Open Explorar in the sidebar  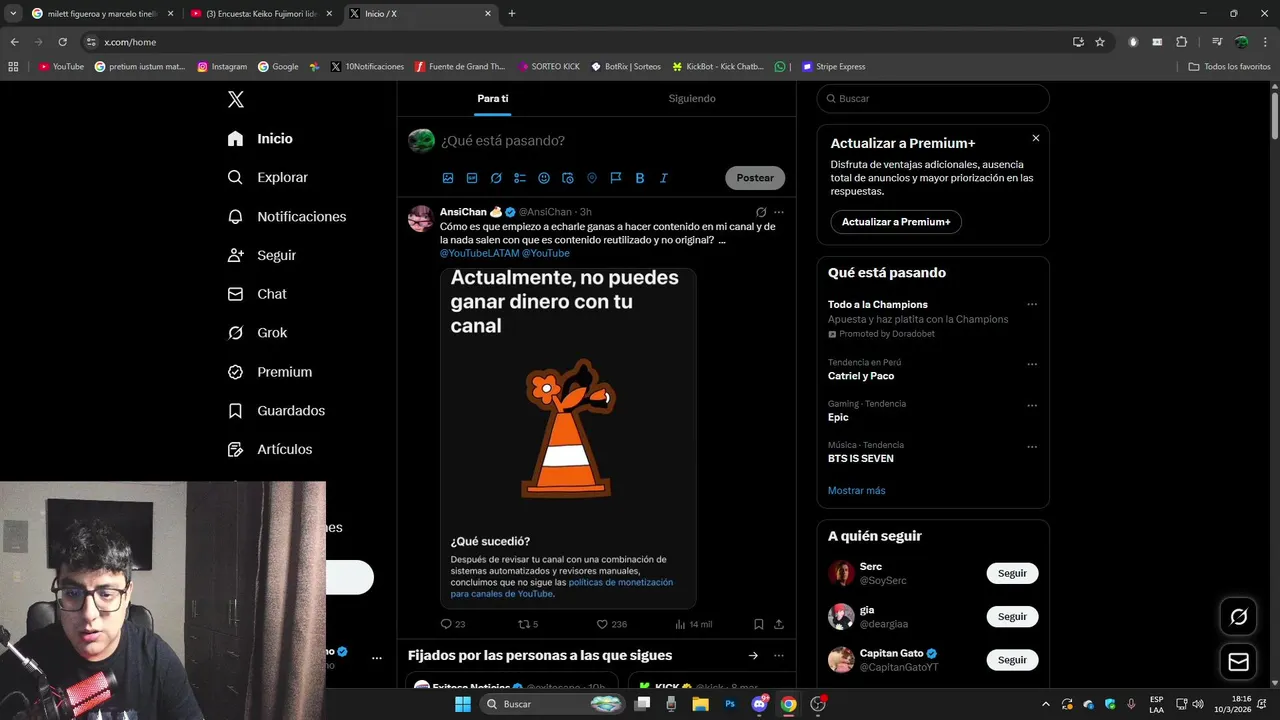[267, 177]
